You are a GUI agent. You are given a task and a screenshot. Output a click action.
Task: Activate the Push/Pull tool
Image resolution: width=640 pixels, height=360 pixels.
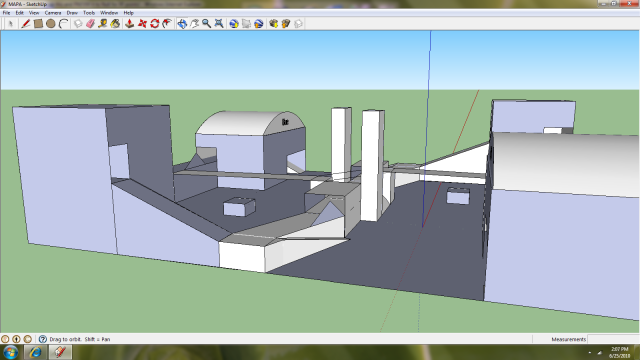coord(129,24)
